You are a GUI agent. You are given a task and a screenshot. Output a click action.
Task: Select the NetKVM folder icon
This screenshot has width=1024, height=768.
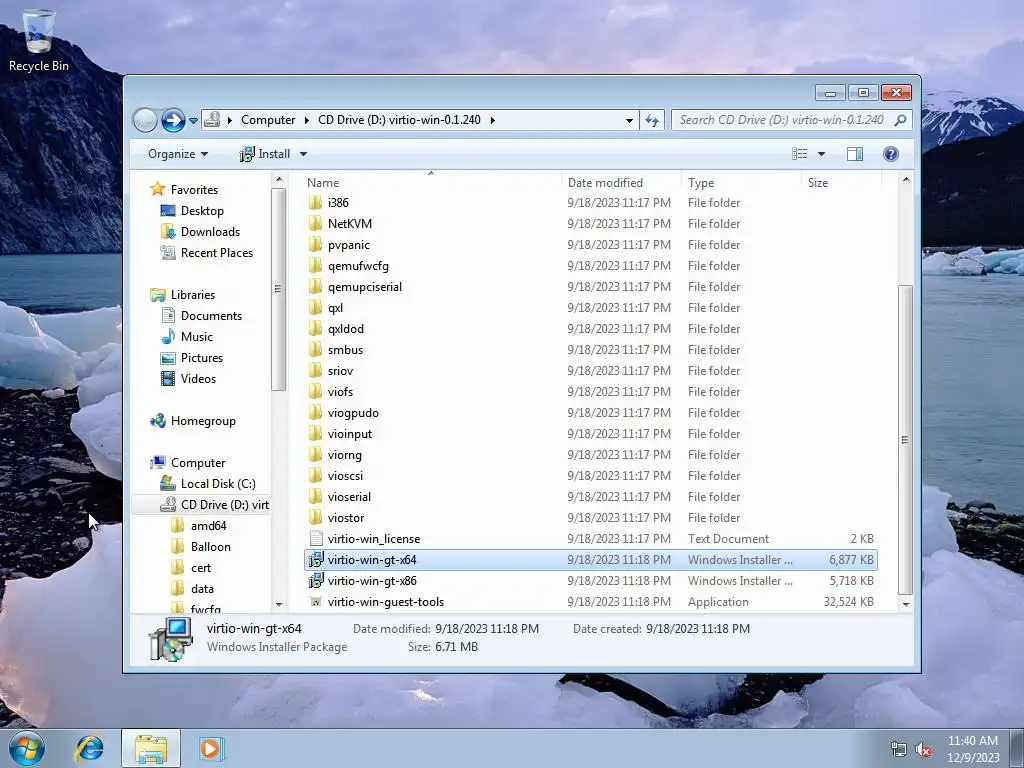(x=315, y=223)
